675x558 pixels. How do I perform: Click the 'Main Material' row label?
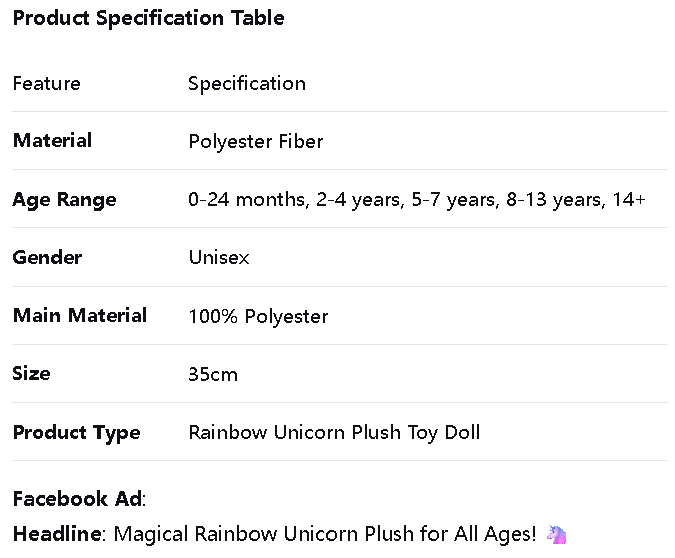click(x=80, y=315)
